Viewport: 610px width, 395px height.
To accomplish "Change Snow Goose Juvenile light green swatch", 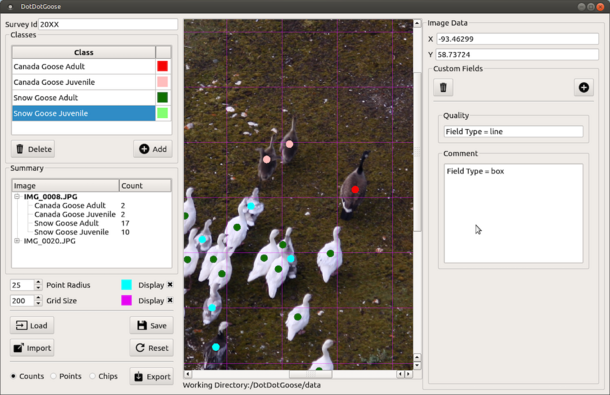I will click(163, 113).
